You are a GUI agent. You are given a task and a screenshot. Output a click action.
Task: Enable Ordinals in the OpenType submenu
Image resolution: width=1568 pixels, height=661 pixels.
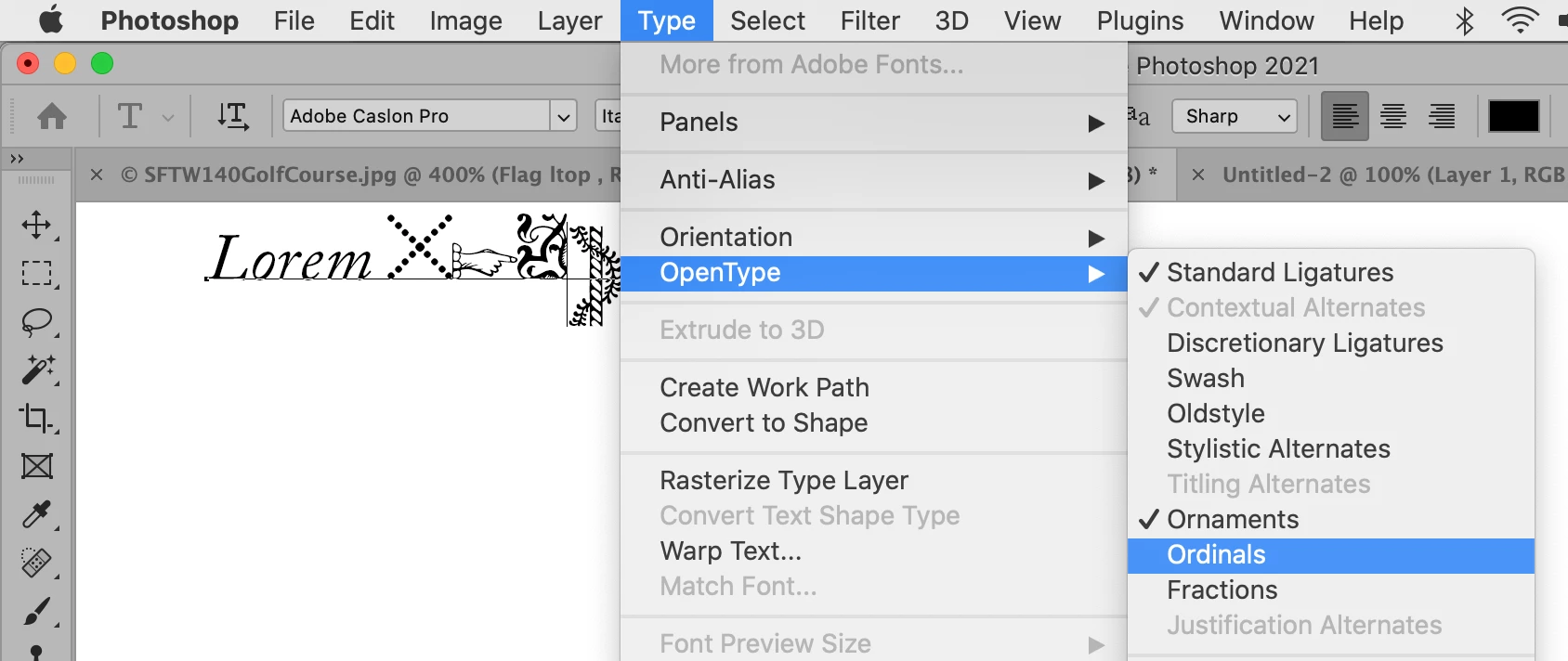1216,554
